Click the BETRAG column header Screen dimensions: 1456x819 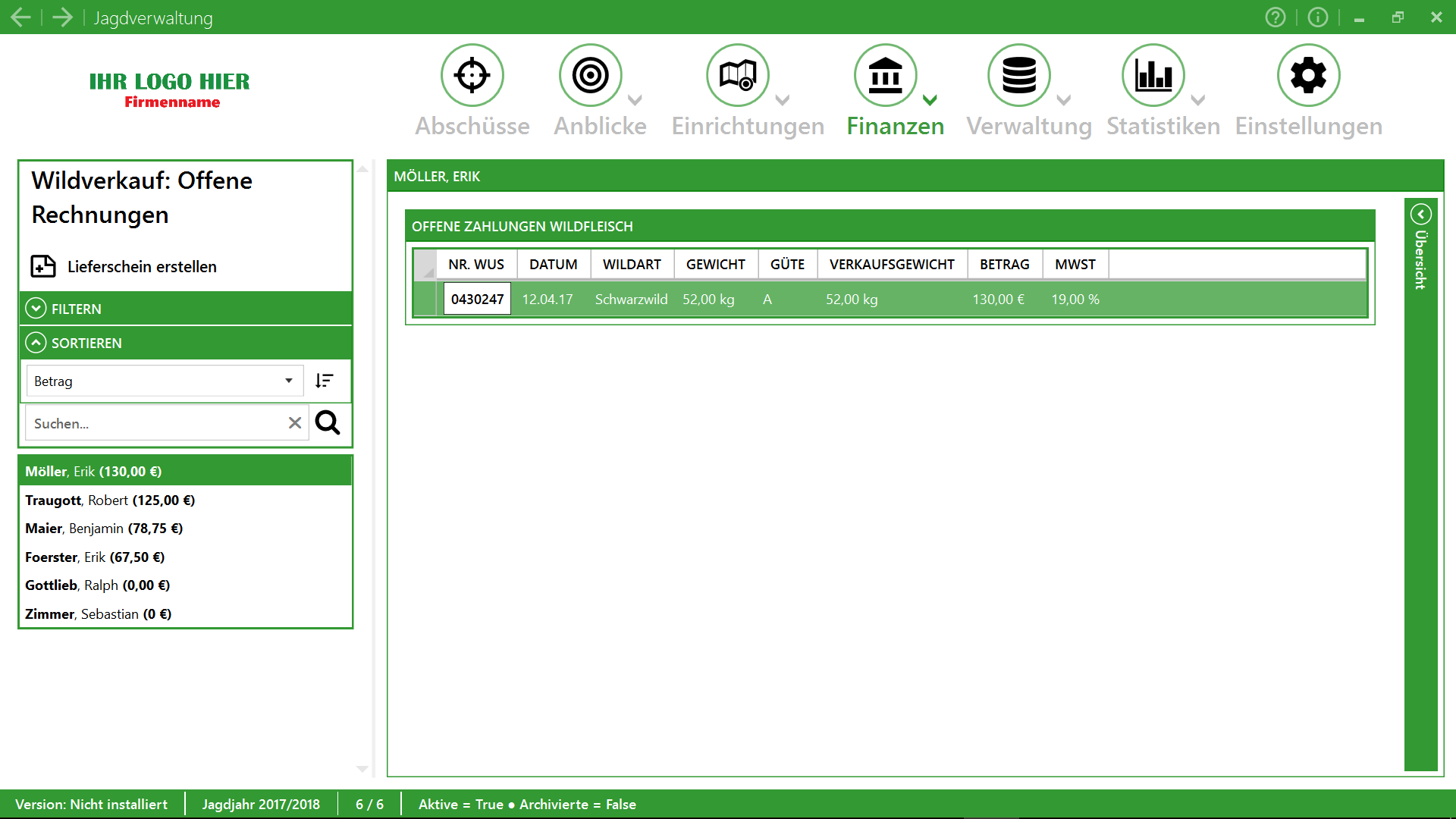1004,265
